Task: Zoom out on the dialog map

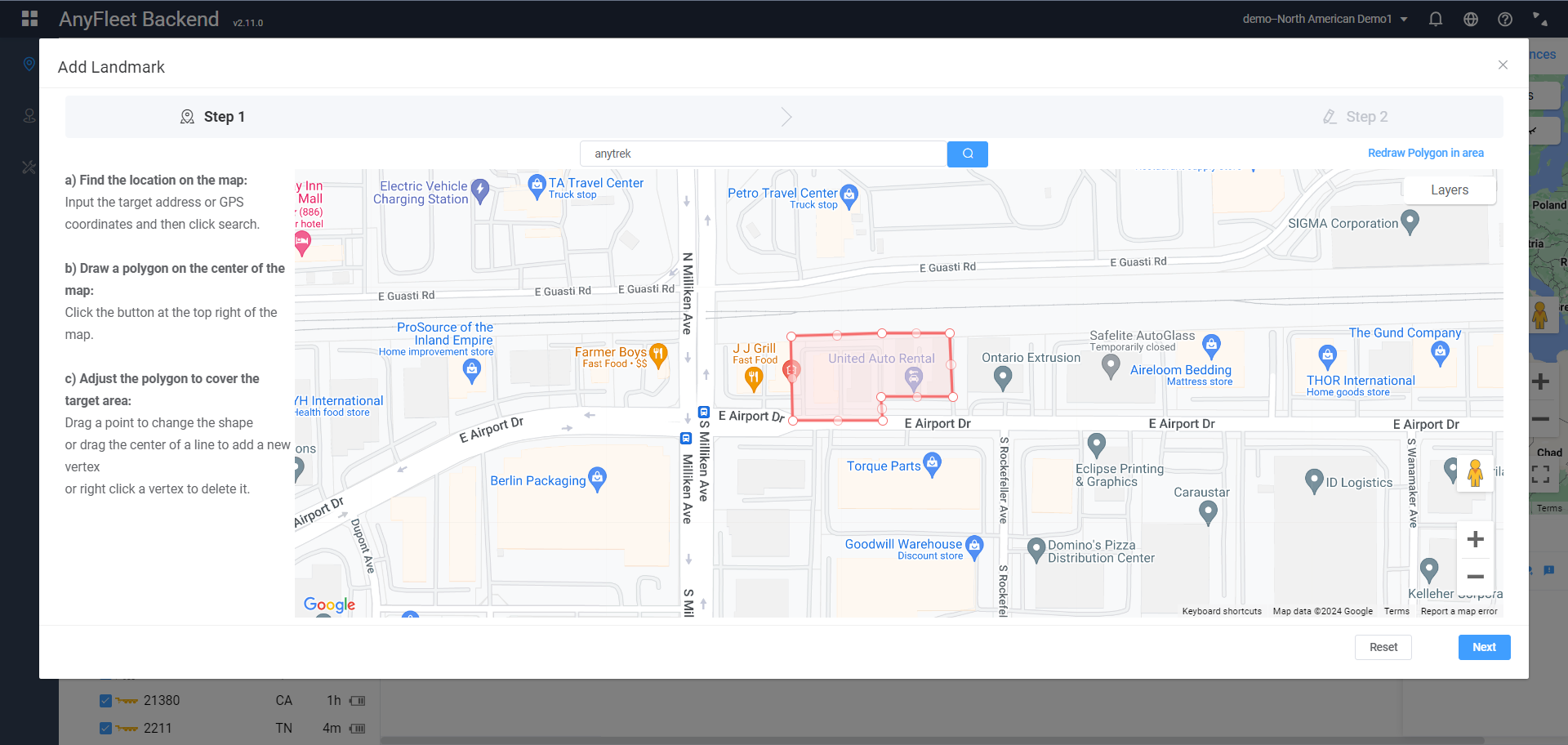Action: point(1475,577)
